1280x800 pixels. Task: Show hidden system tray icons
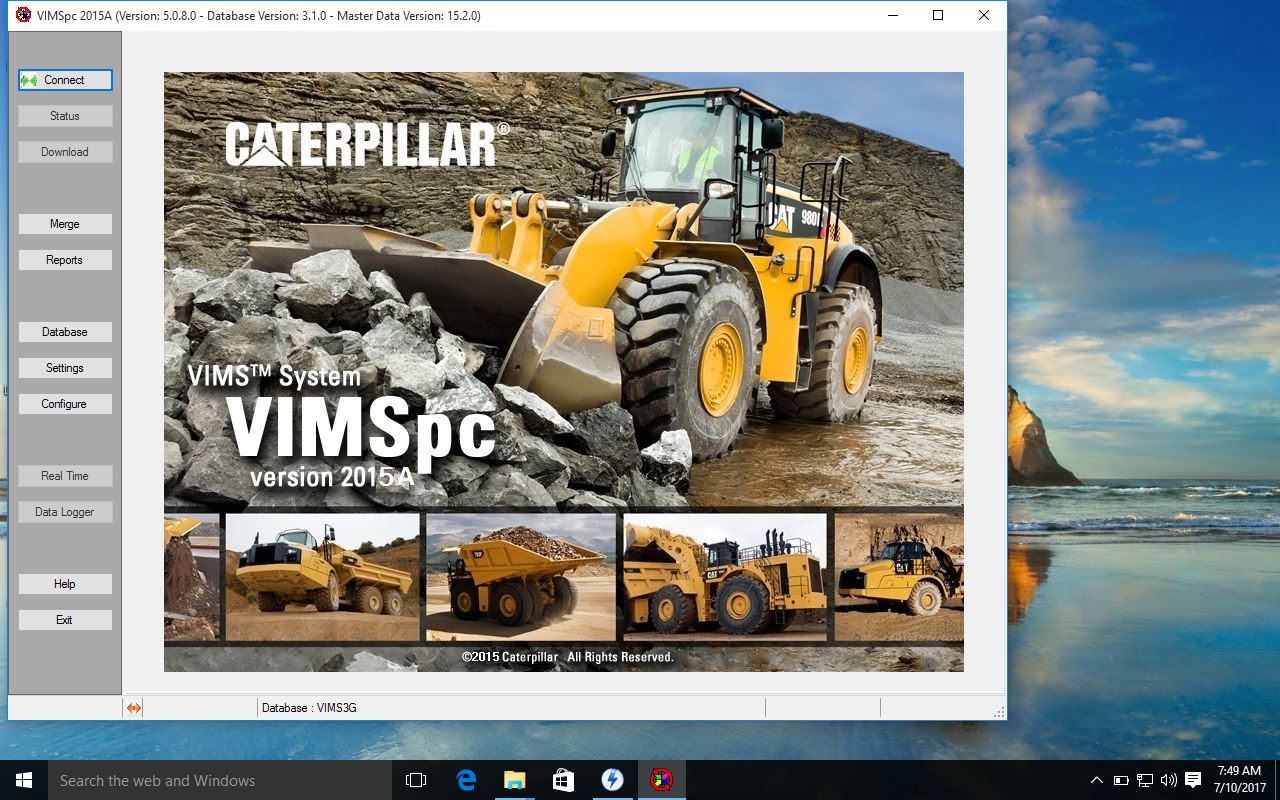(1097, 780)
